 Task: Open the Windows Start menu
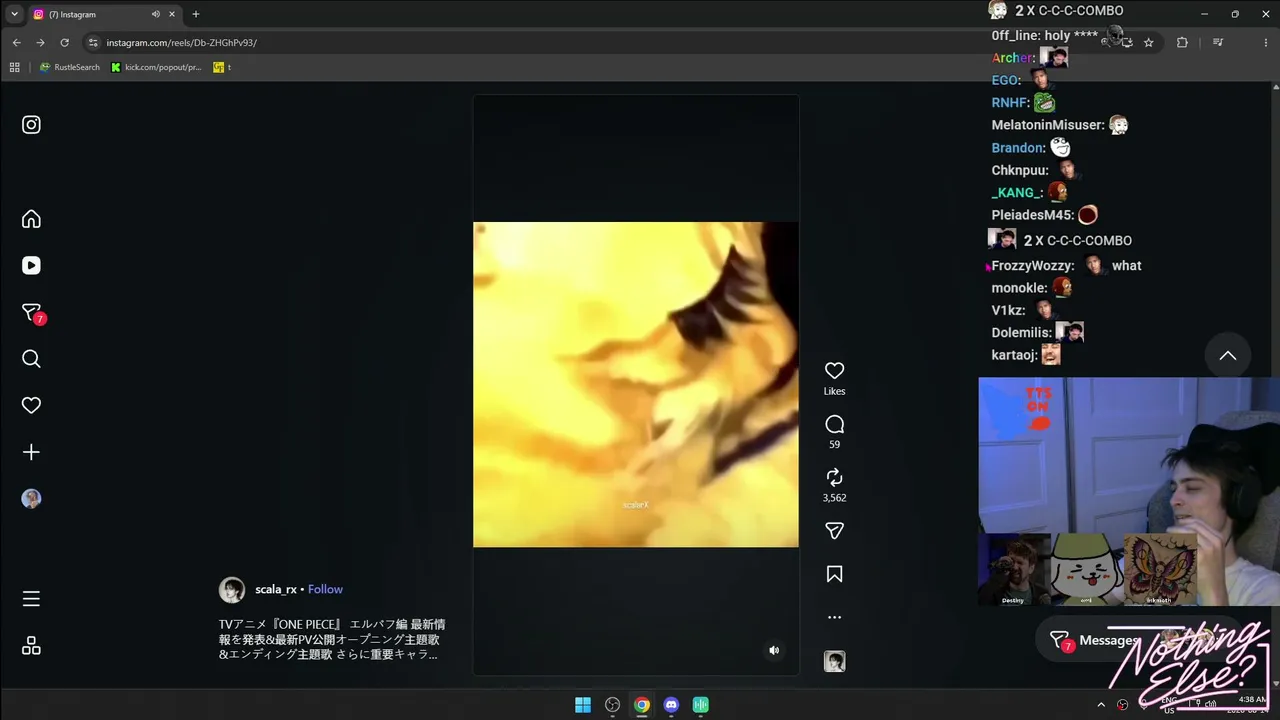pos(583,705)
